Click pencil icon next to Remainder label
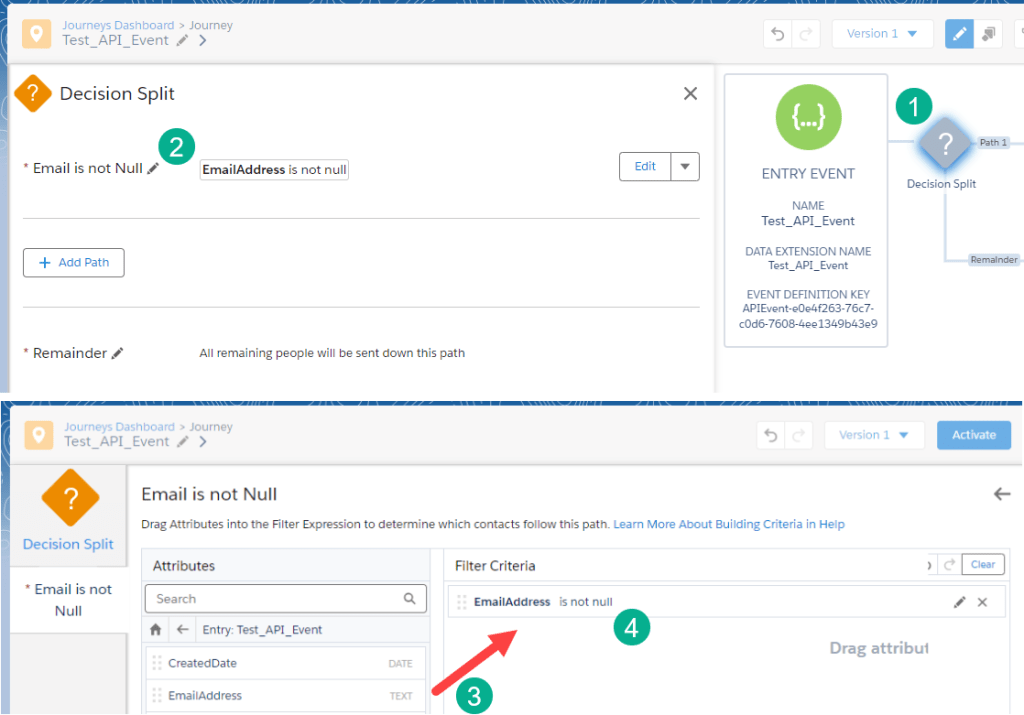The width and height of the screenshot is (1024, 715). tap(118, 353)
